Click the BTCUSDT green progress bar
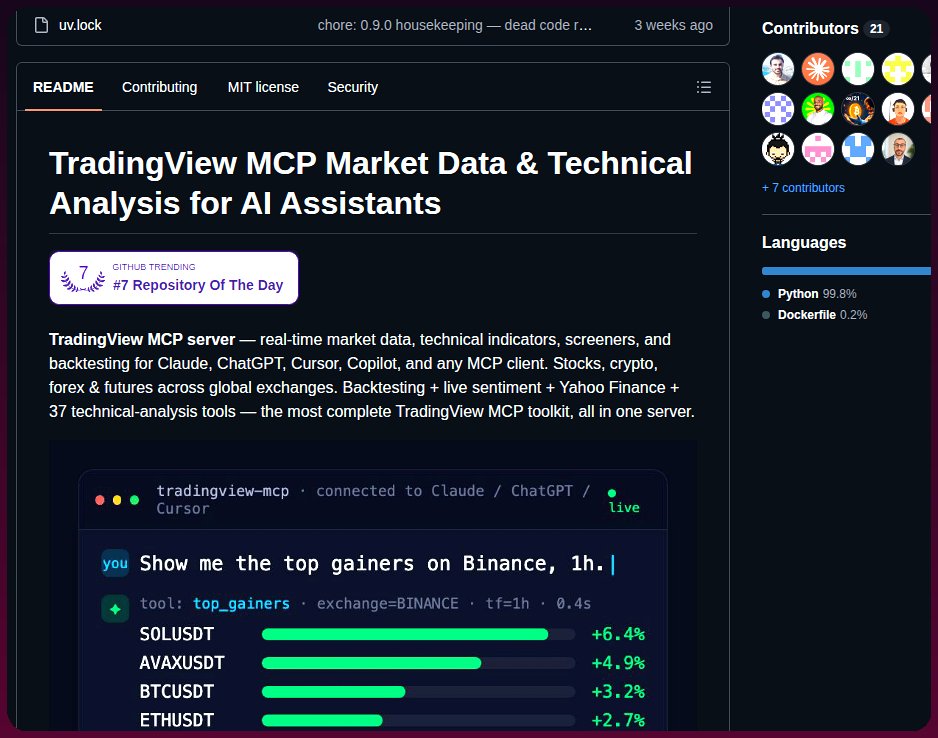938x738 pixels. [x=334, y=691]
